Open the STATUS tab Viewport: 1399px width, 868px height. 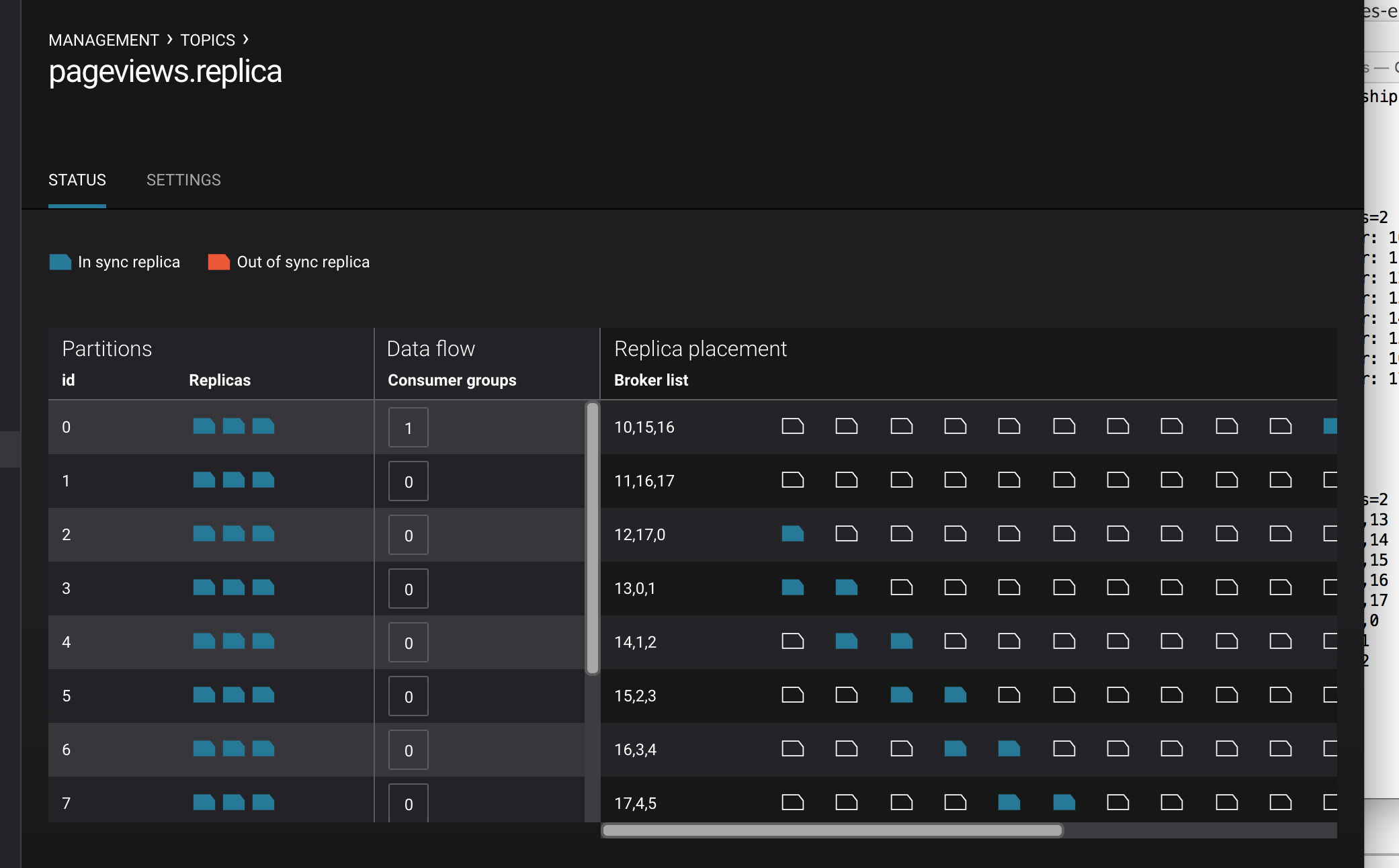(77, 180)
